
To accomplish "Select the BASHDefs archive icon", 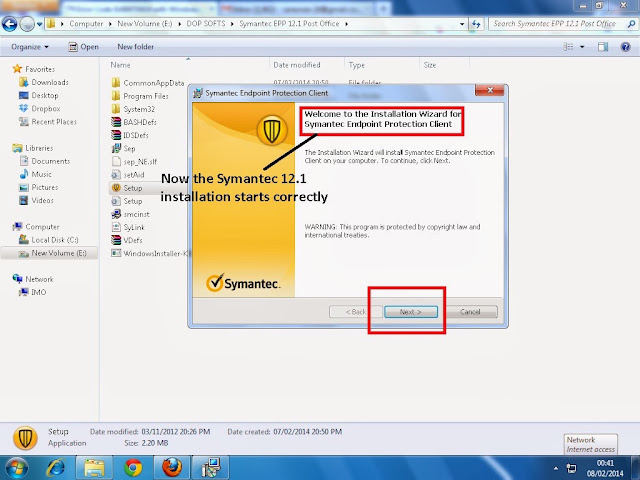I will pos(116,122).
